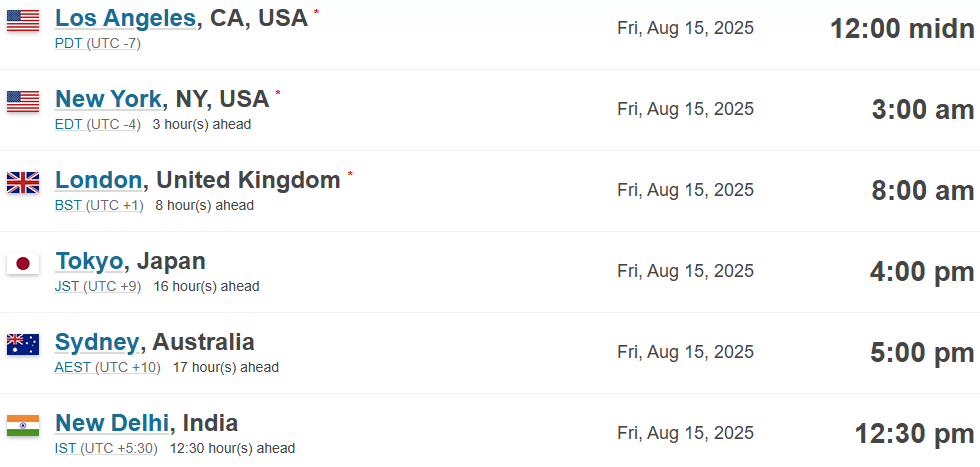The height and width of the screenshot is (467, 980).
Task: Click the India flag icon
Action: pyautogui.click(x=23, y=426)
